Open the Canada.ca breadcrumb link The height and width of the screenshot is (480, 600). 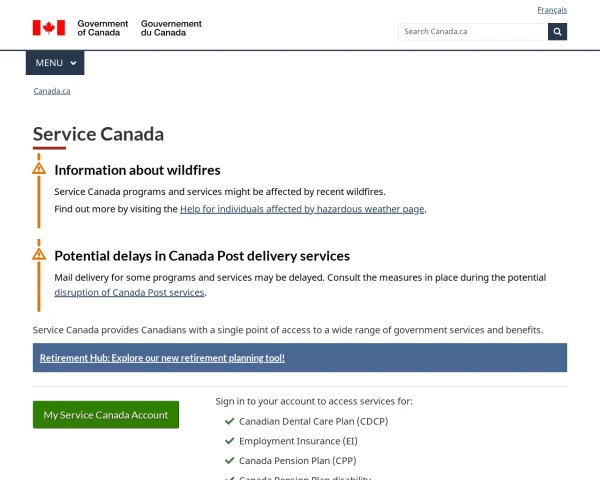[52, 91]
